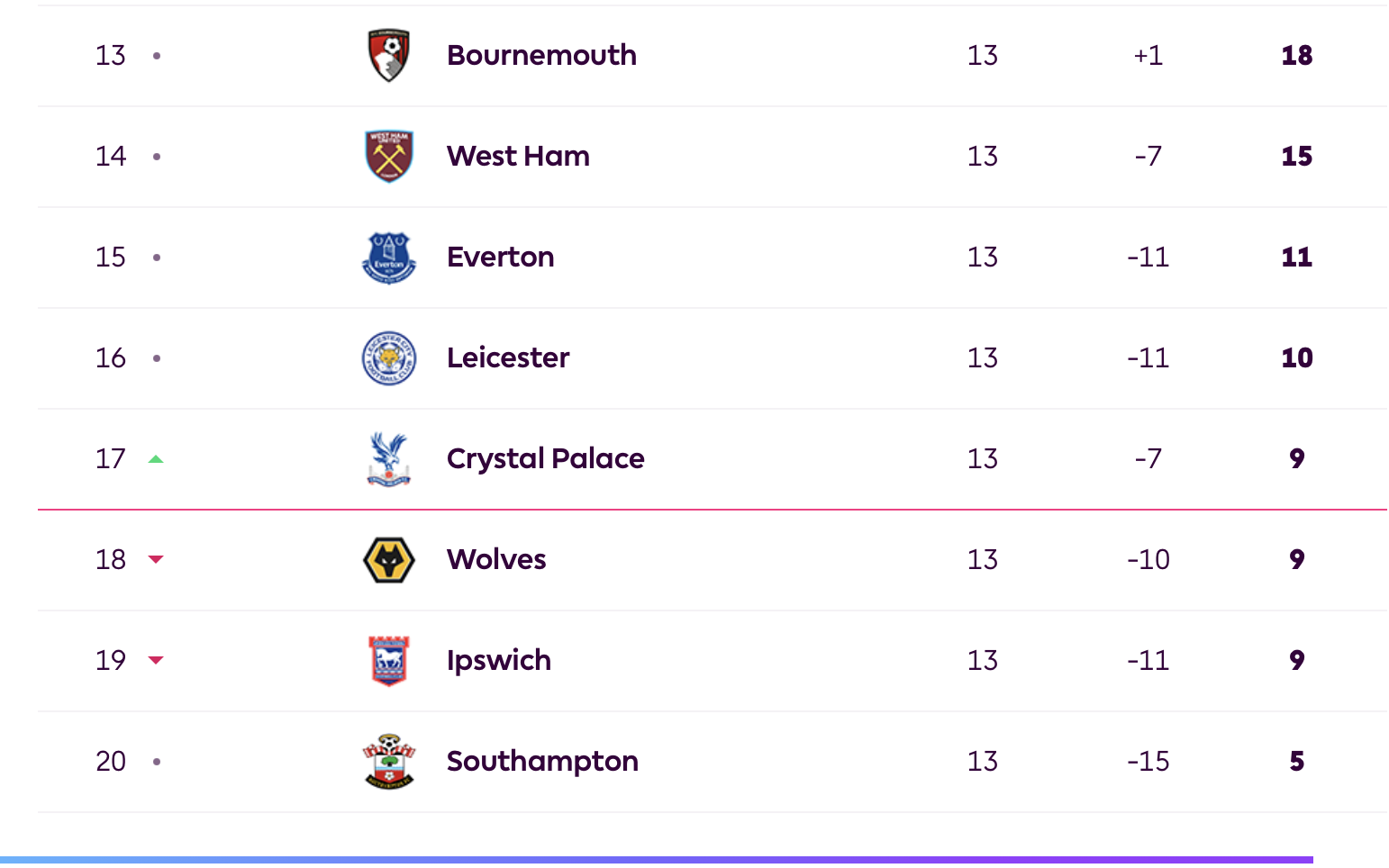Viewport: 1389px width, 868px height.
Task: Click the red down-arrow beside Wolves
Action: coord(156,560)
